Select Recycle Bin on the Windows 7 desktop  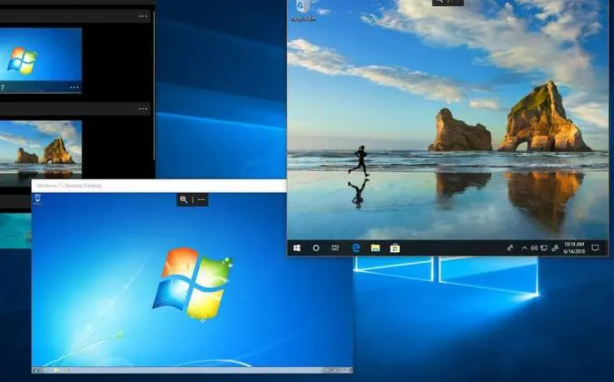click(38, 199)
